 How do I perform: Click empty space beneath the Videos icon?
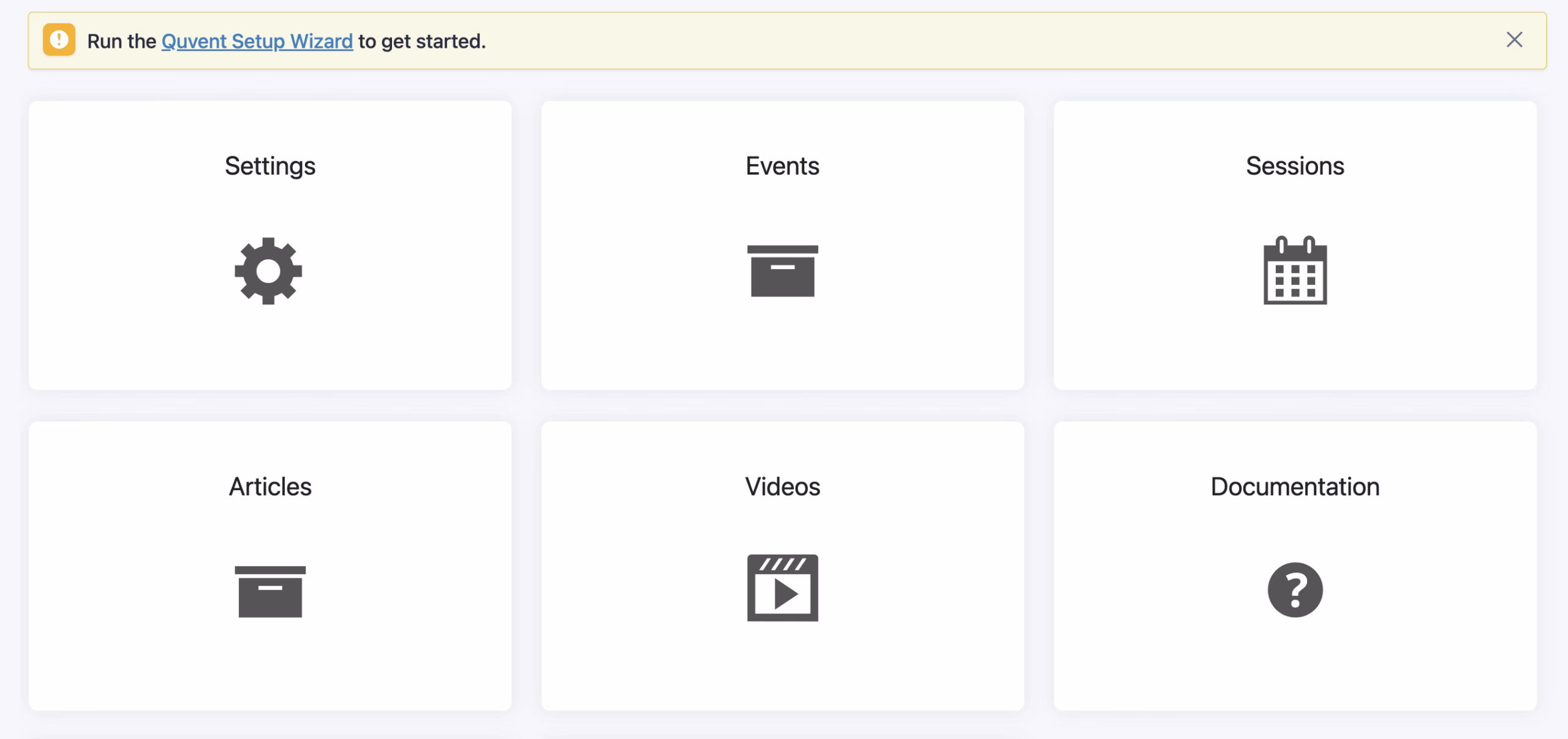click(x=782, y=668)
